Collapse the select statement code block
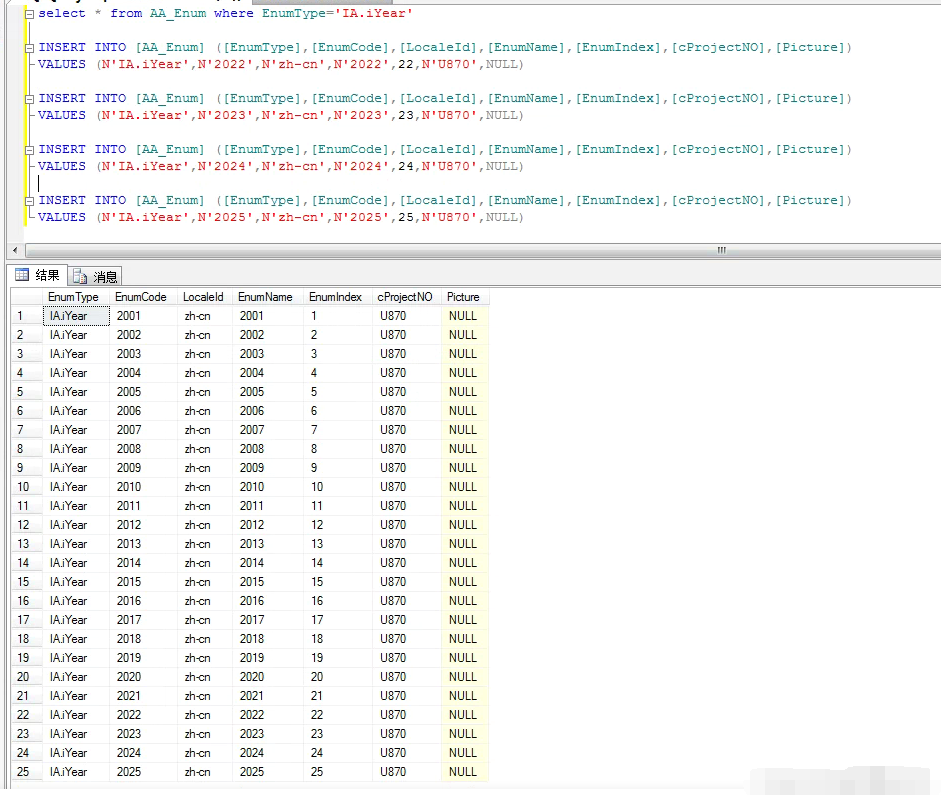 (x=29, y=14)
